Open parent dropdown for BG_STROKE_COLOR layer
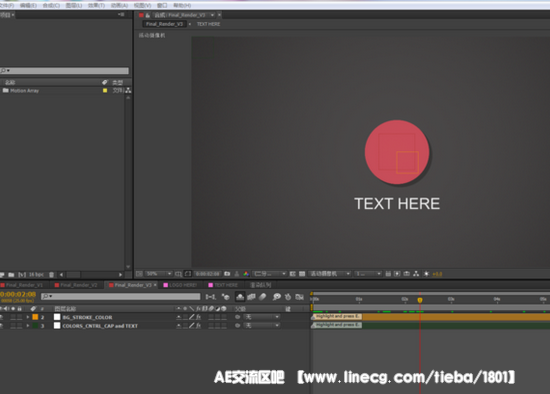This screenshot has width=550, height=394. pyautogui.click(x=262, y=317)
